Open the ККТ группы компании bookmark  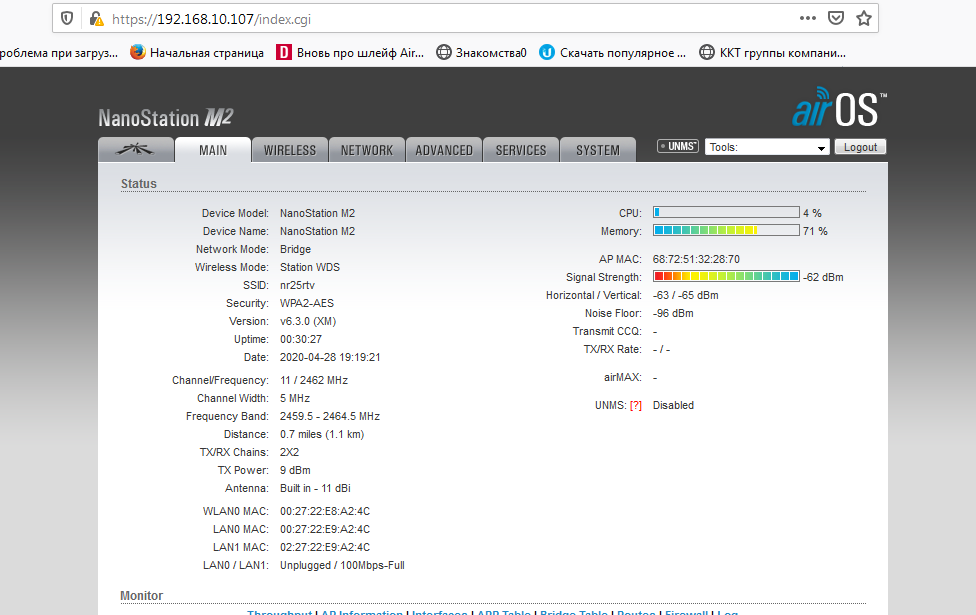click(x=772, y=53)
